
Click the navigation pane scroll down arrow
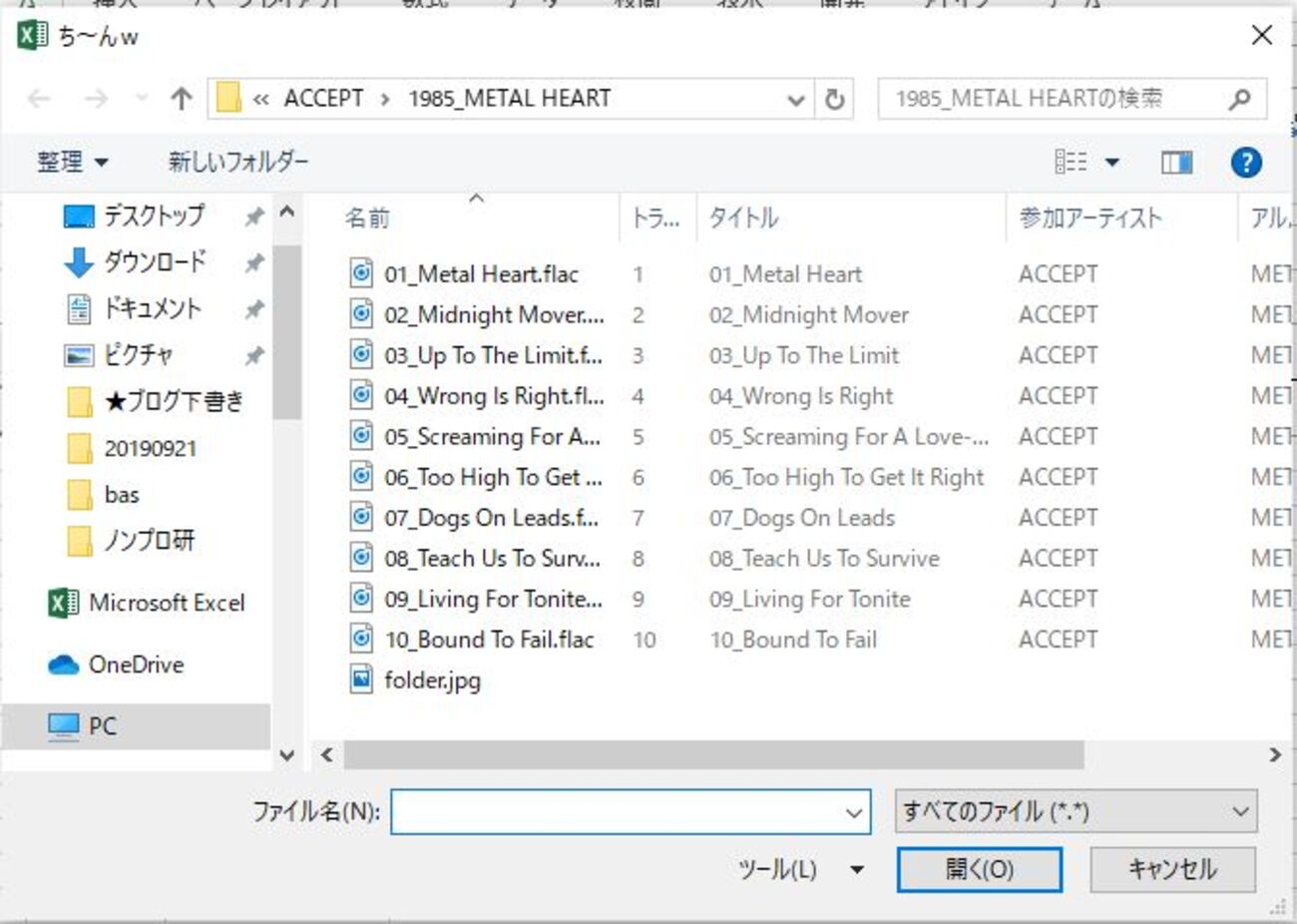(287, 755)
